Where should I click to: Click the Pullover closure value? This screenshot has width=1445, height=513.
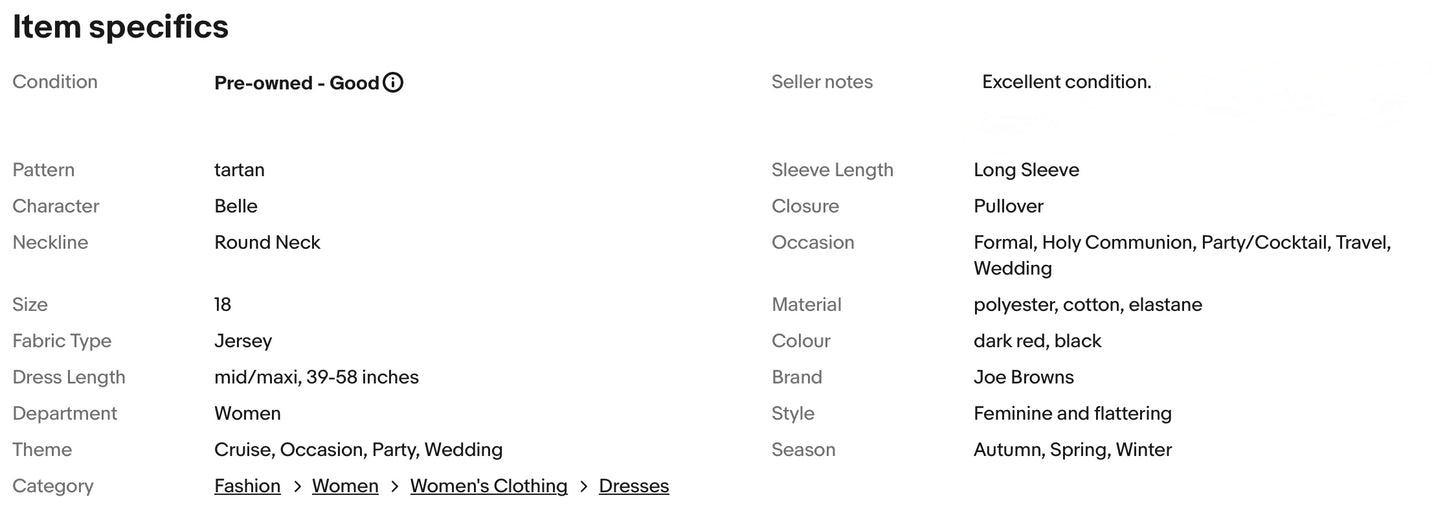point(1008,206)
